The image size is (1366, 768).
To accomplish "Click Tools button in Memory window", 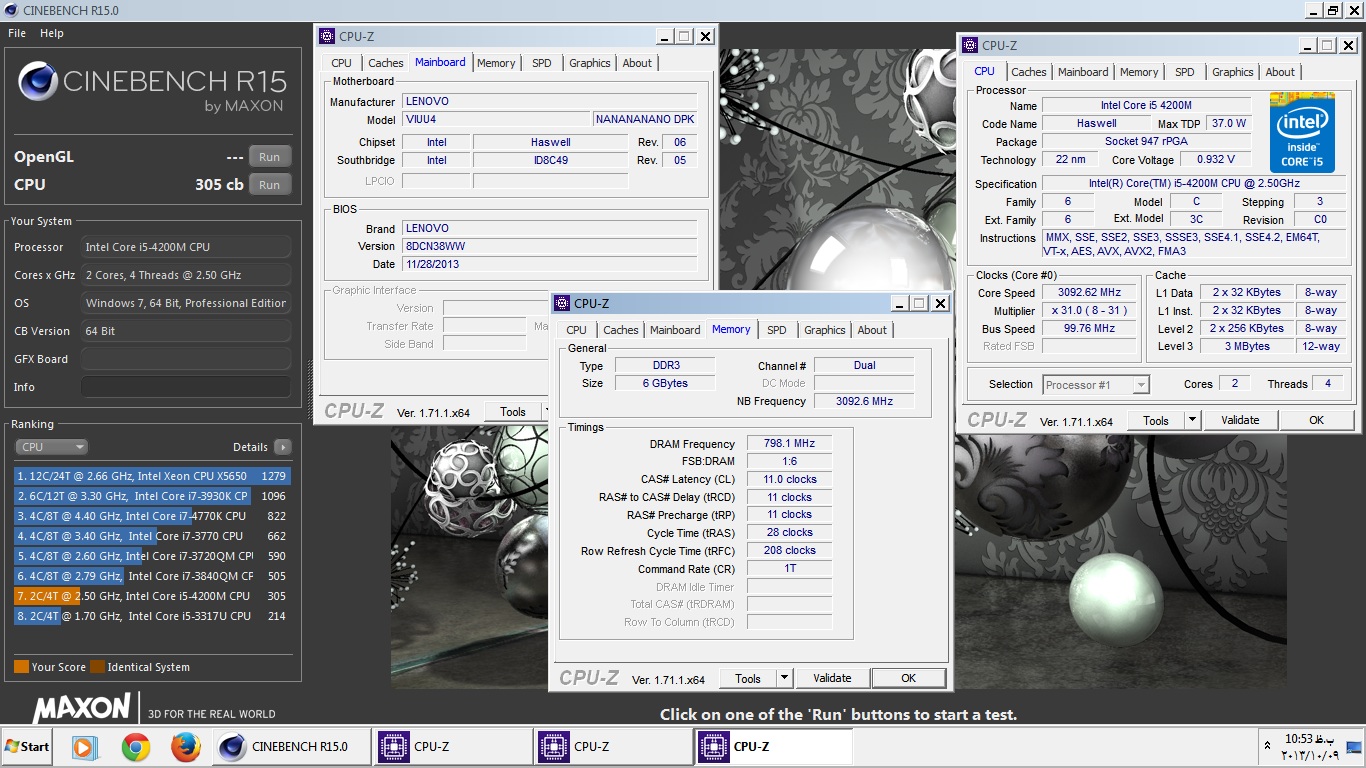I will coord(748,678).
